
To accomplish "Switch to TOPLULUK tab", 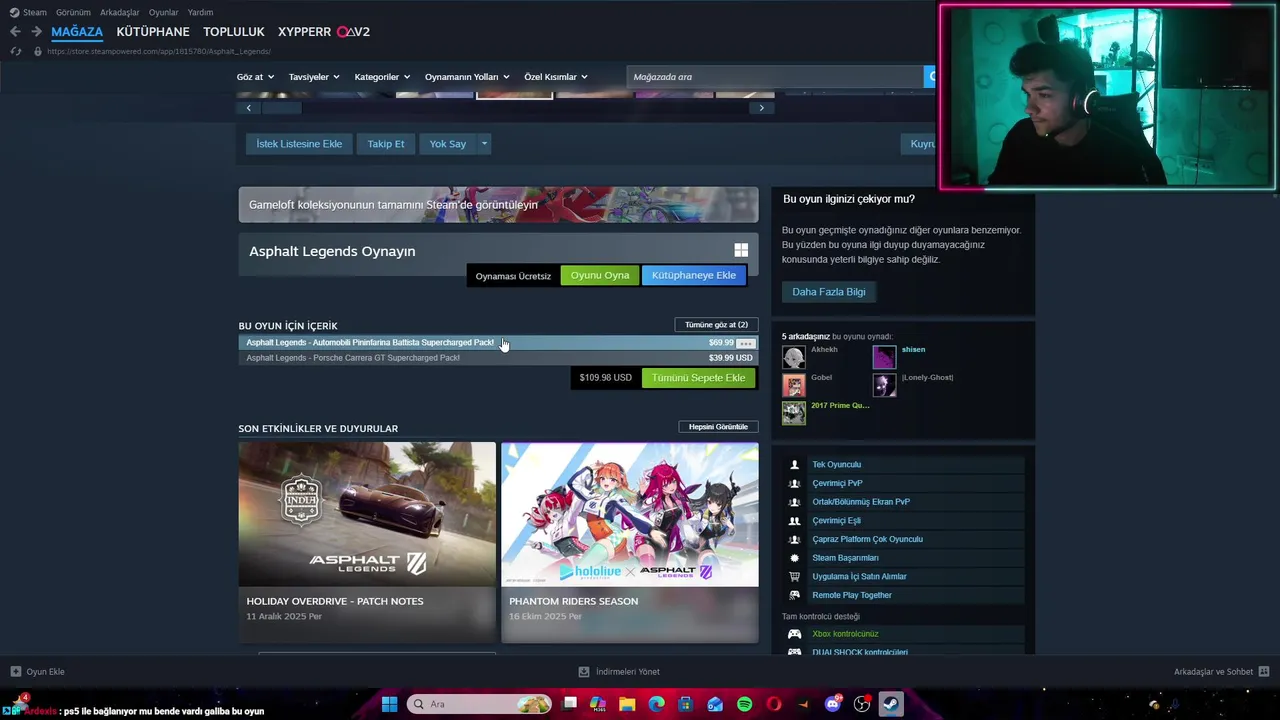I will tap(234, 32).
